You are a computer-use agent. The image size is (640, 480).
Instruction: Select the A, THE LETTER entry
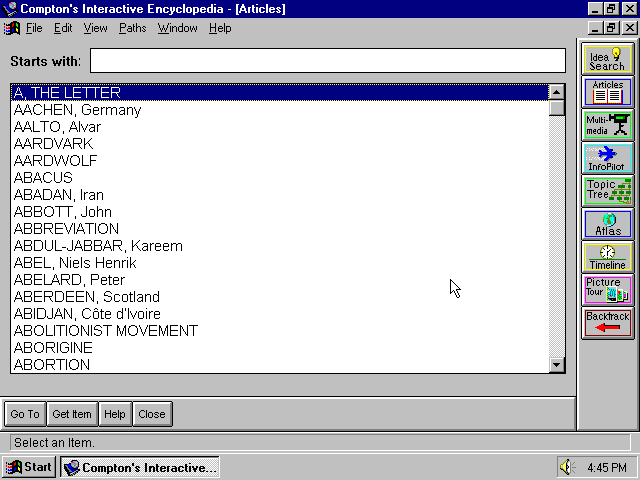coord(280,93)
